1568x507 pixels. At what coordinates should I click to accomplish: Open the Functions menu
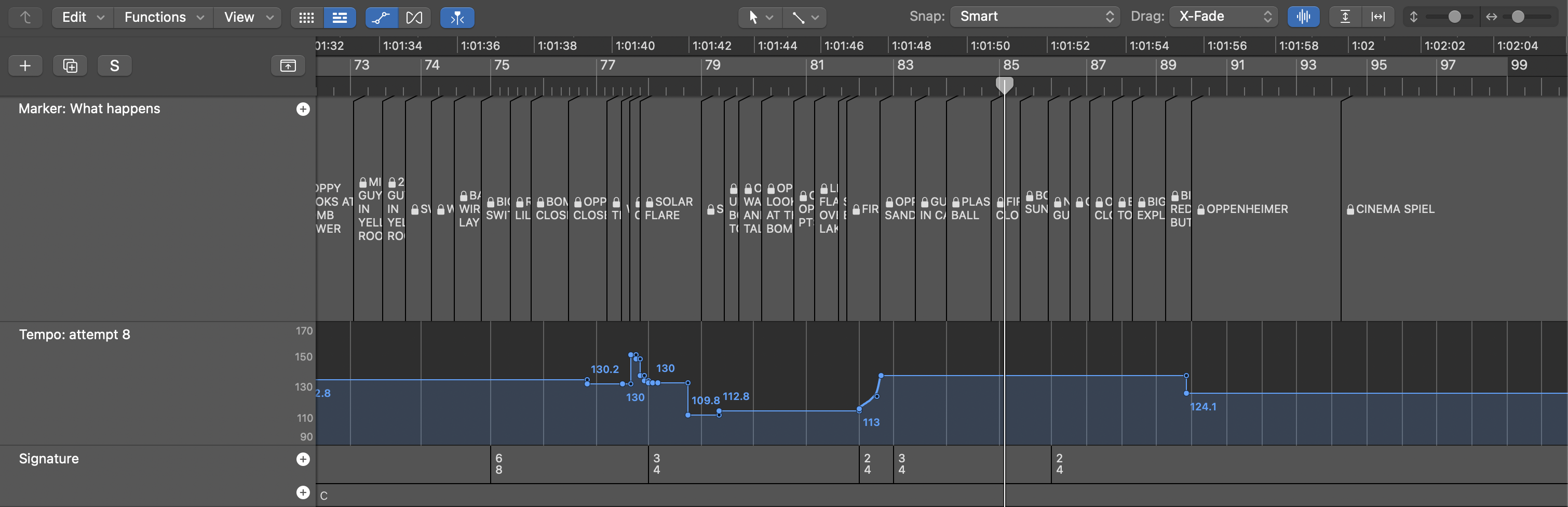coord(164,17)
